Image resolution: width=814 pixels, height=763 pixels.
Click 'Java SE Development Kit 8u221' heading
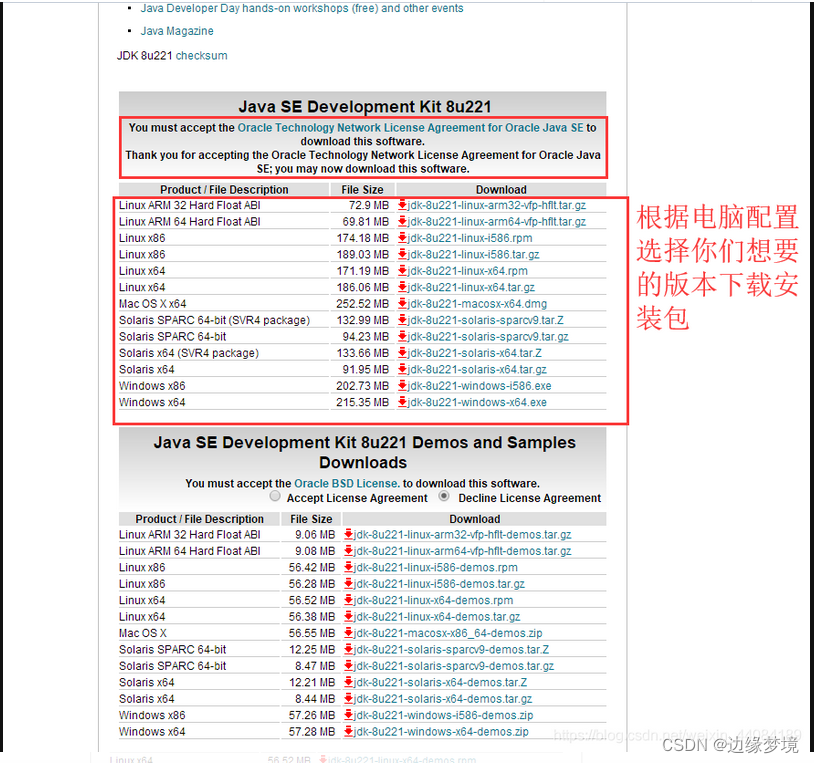coord(365,106)
